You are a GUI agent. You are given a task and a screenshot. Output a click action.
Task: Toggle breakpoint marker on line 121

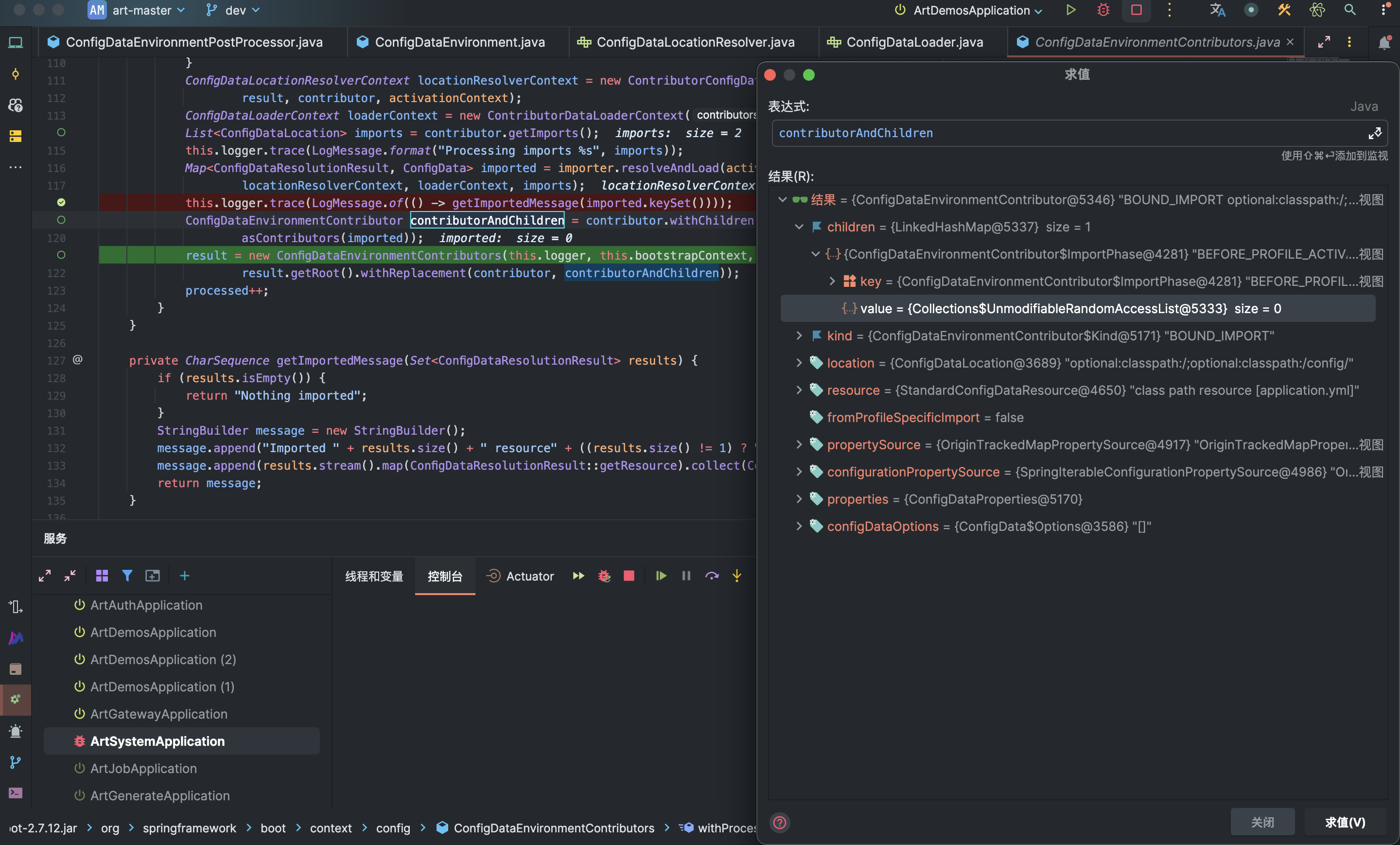[61, 255]
